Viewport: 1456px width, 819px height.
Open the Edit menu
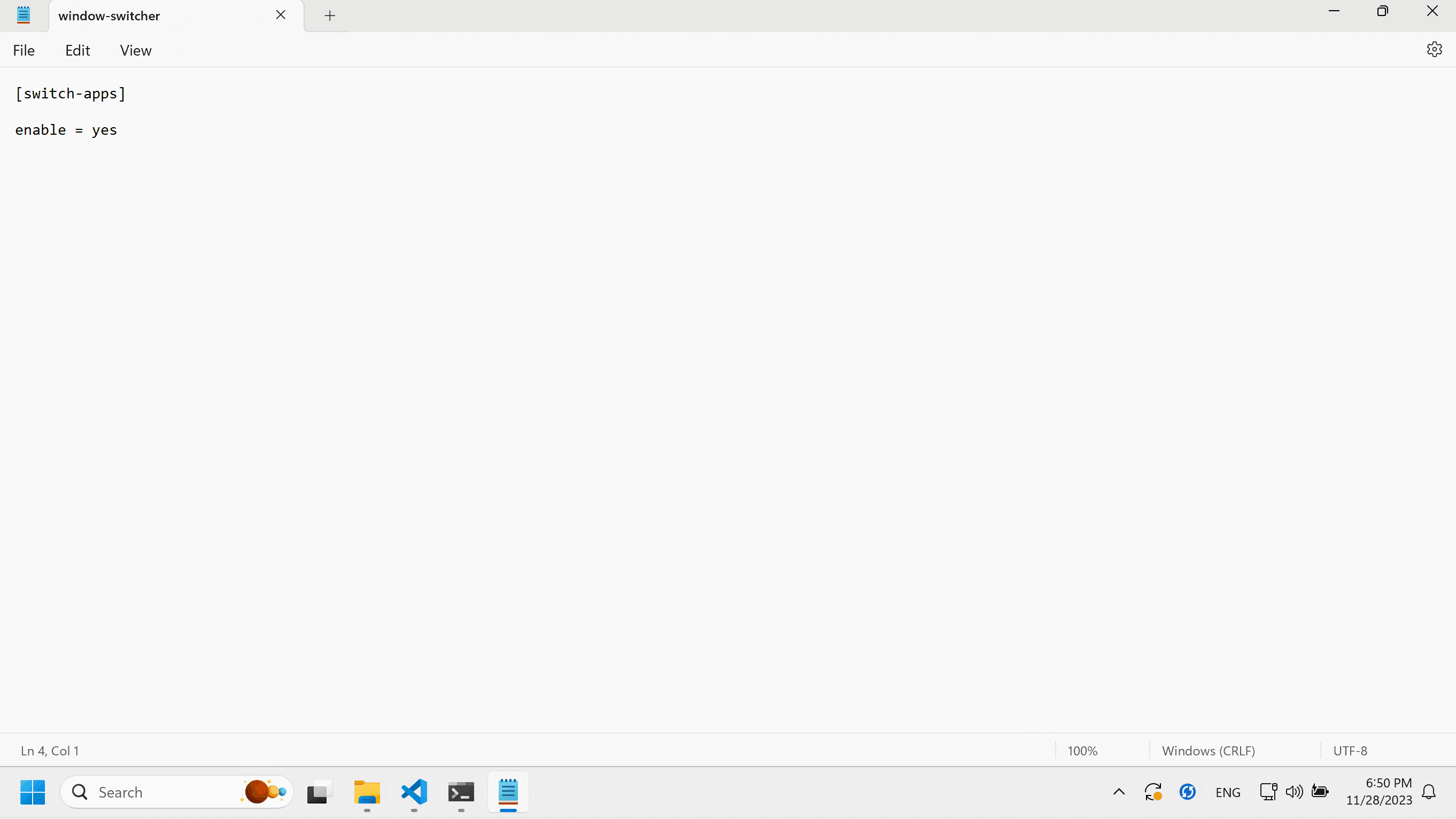tap(78, 51)
